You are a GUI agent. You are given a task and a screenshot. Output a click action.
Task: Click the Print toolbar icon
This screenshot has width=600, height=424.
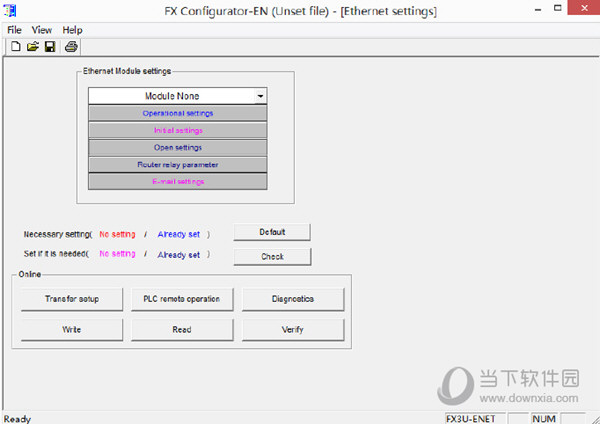pos(71,47)
